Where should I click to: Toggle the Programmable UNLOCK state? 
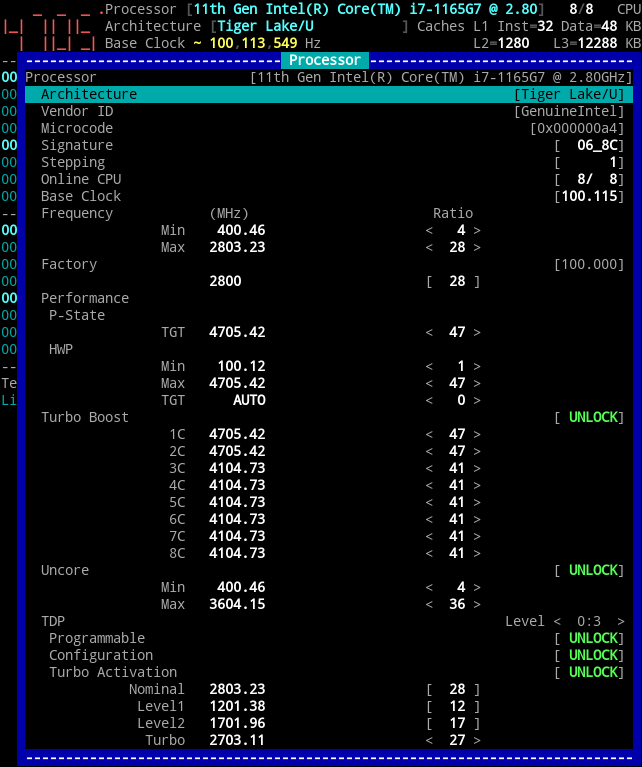pyautogui.click(x=589, y=638)
